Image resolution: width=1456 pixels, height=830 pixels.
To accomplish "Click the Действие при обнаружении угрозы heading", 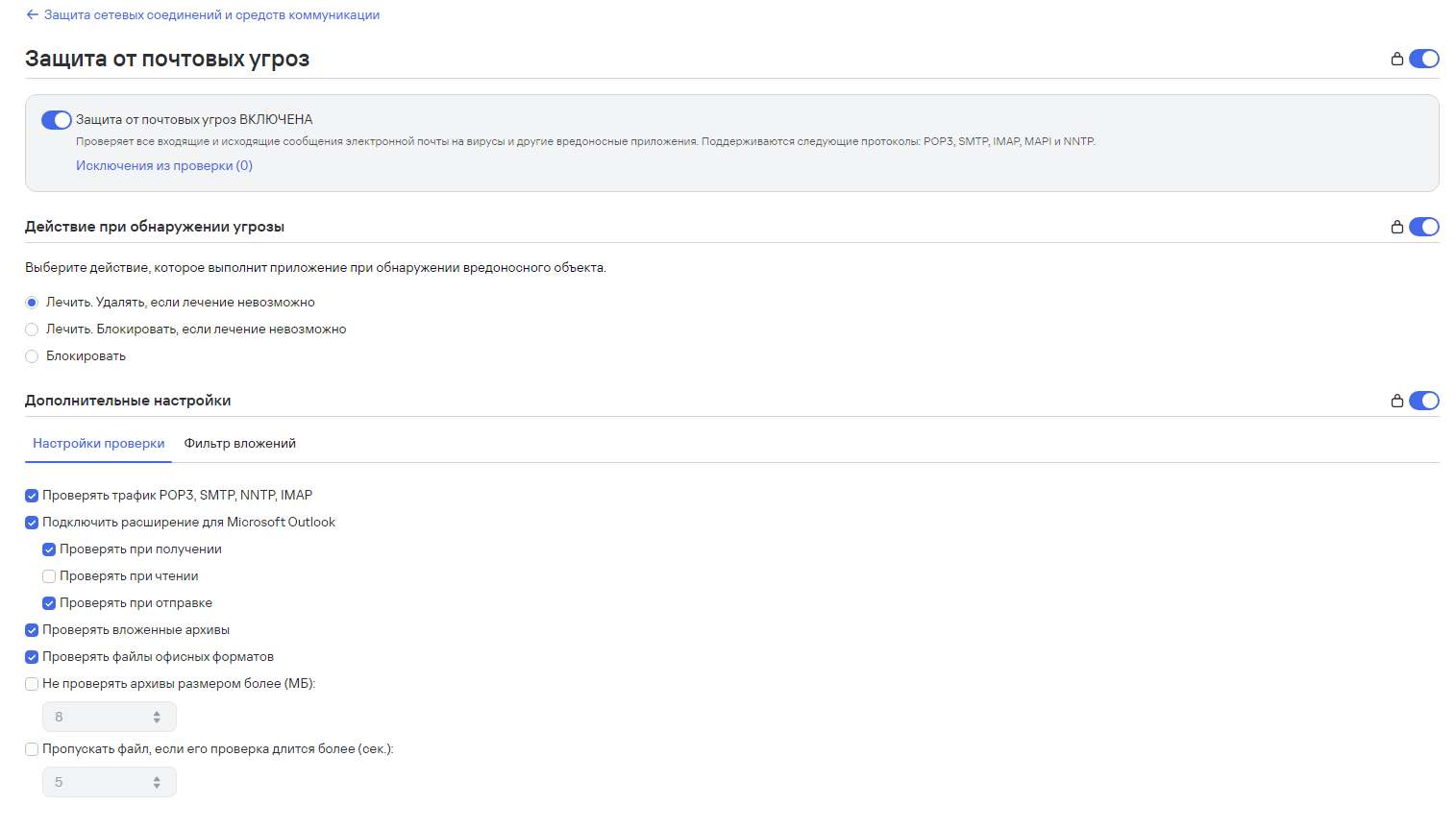I will 155,227.
